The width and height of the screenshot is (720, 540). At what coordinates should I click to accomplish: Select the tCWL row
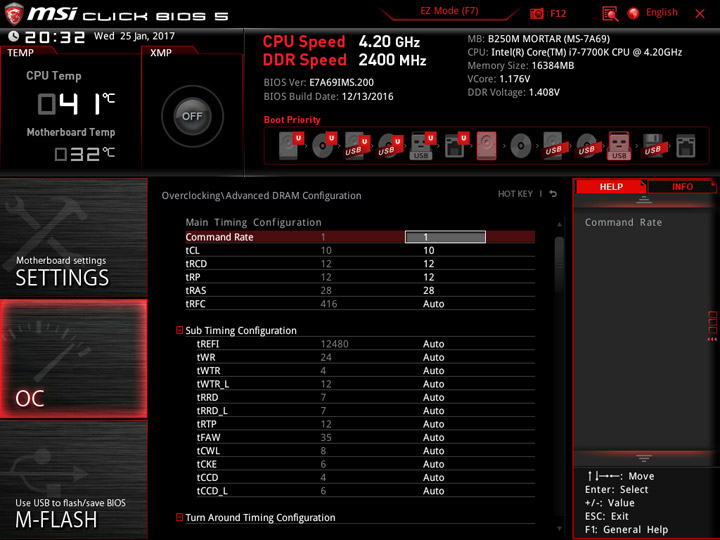[x=366, y=450]
